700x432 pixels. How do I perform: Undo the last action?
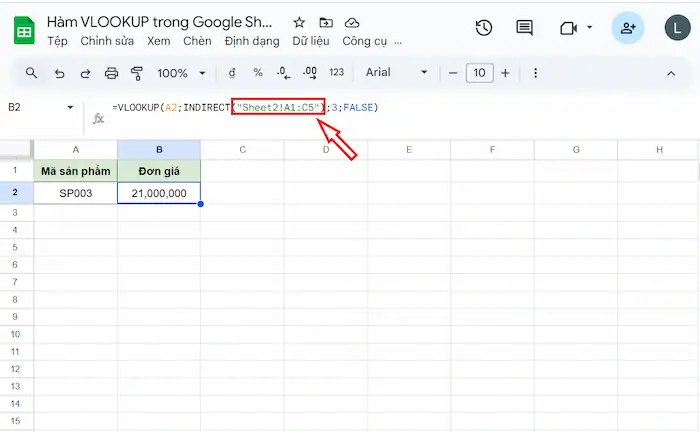point(59,73)
